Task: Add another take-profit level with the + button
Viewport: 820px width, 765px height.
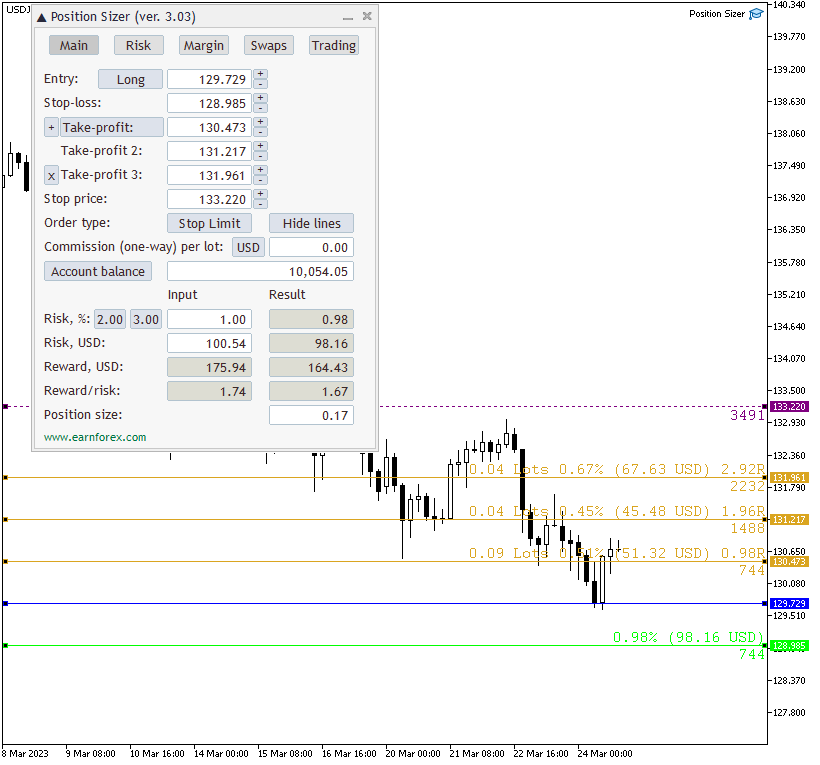Action: click(51, 127)
